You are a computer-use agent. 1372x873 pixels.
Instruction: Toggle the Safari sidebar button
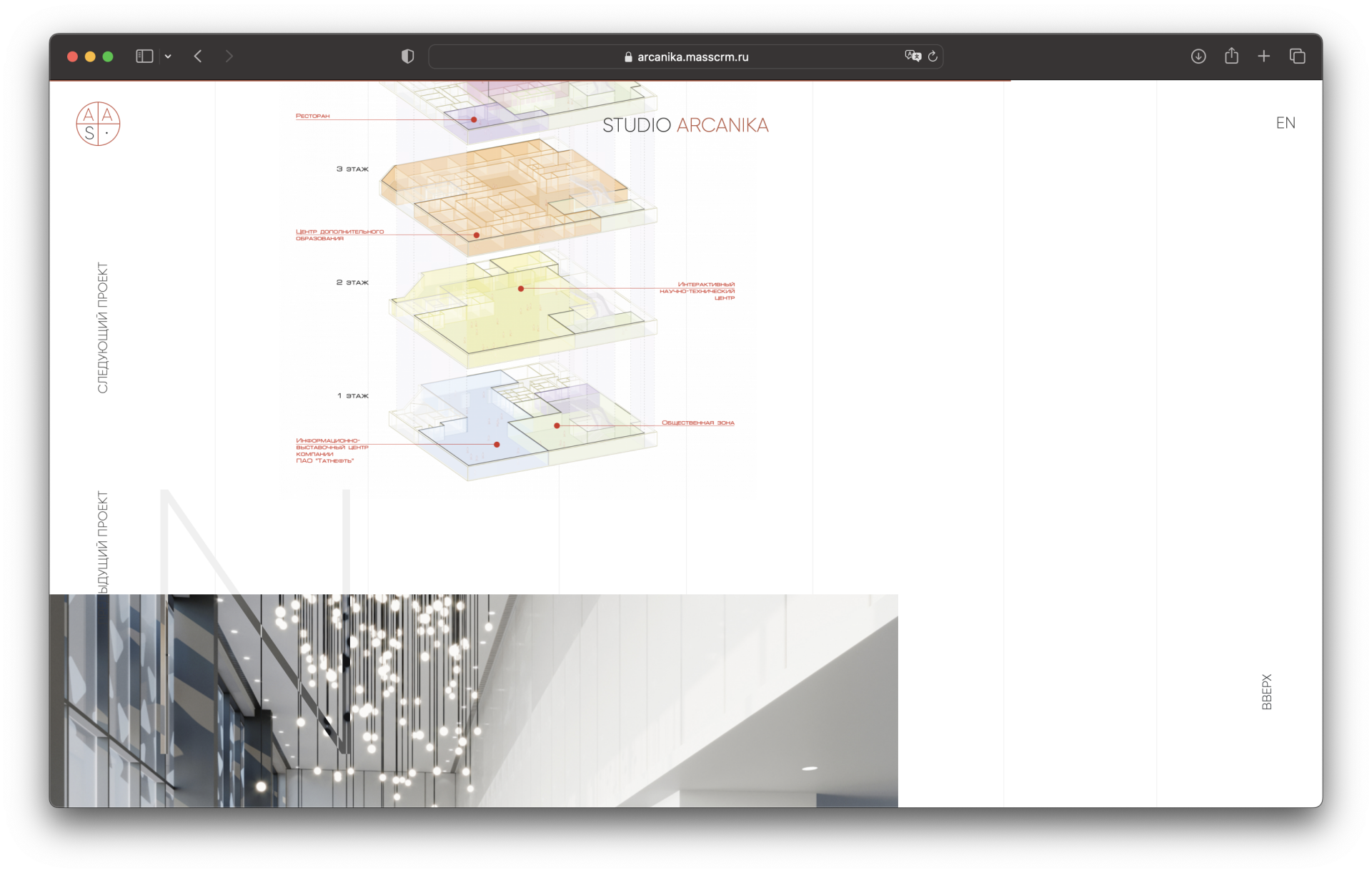click(144, 56)
